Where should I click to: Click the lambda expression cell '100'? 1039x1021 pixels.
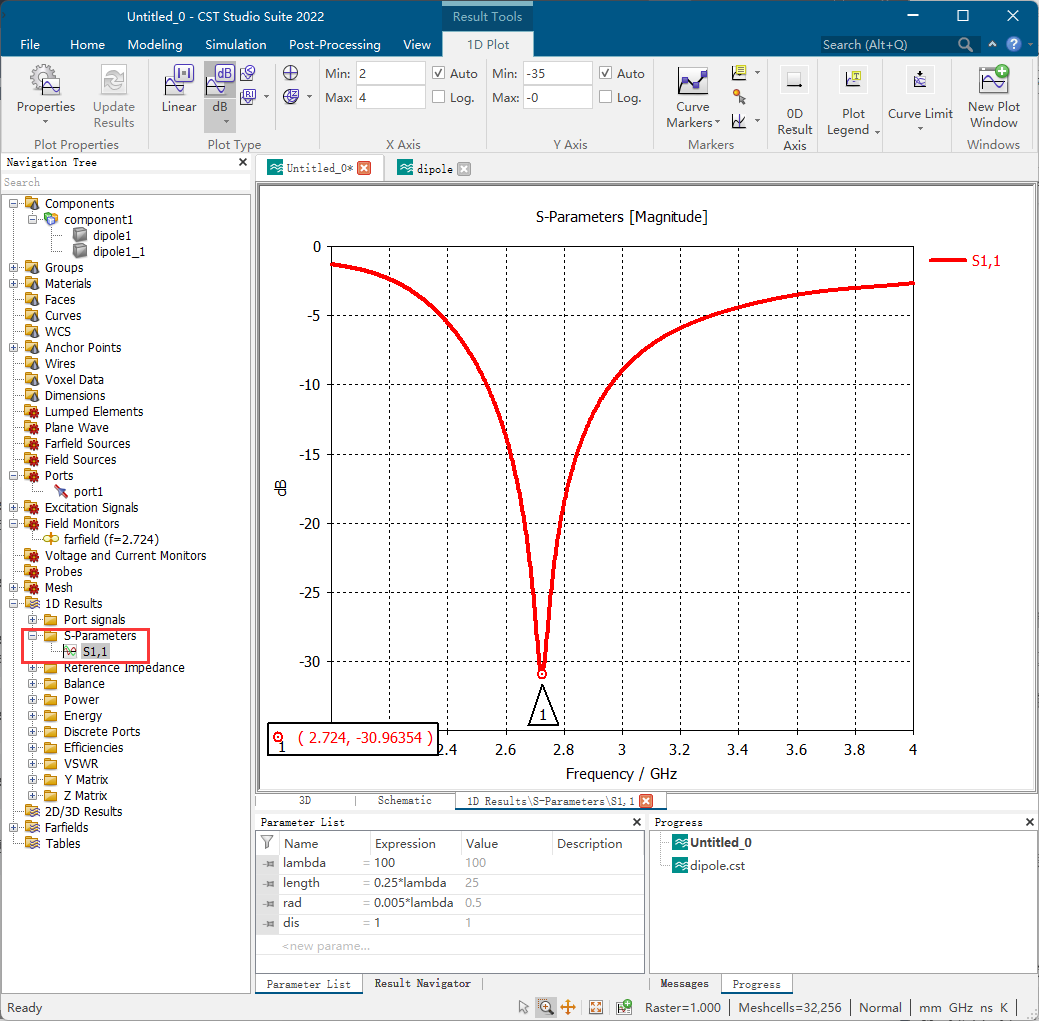tap(384, 863)
